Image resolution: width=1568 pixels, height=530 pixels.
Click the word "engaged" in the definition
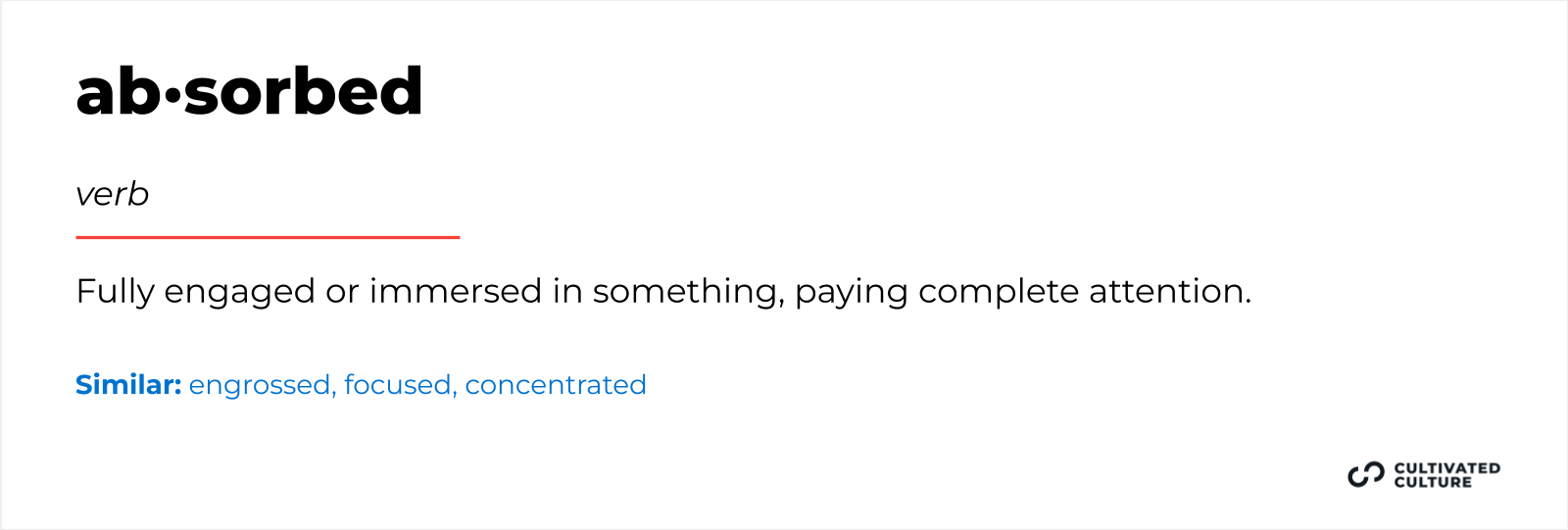[239, 292]
